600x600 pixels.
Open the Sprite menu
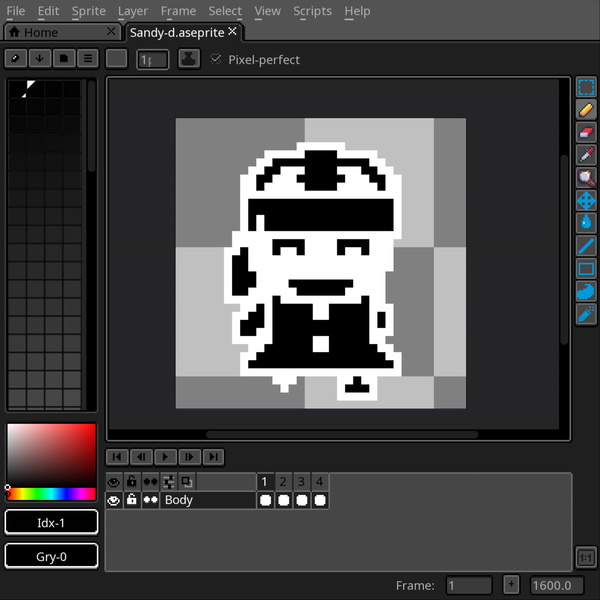pos(89,11)
